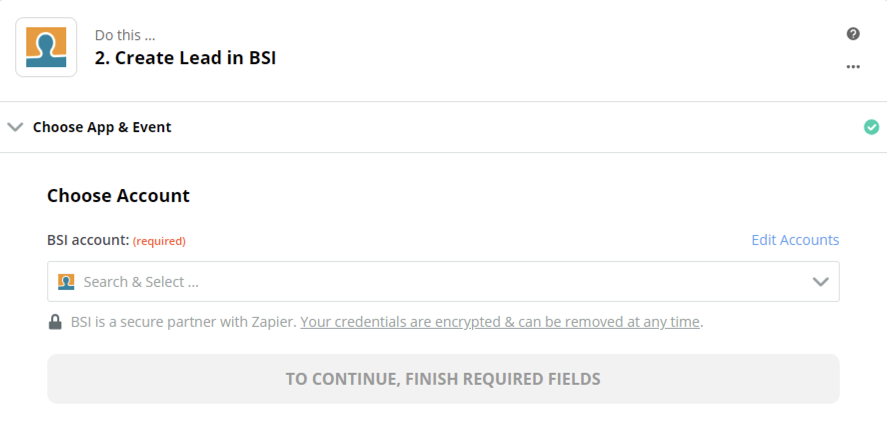This screenshot has height=448, width=887.
Task: Click the Choose Account heading
Action: point(118,196)
